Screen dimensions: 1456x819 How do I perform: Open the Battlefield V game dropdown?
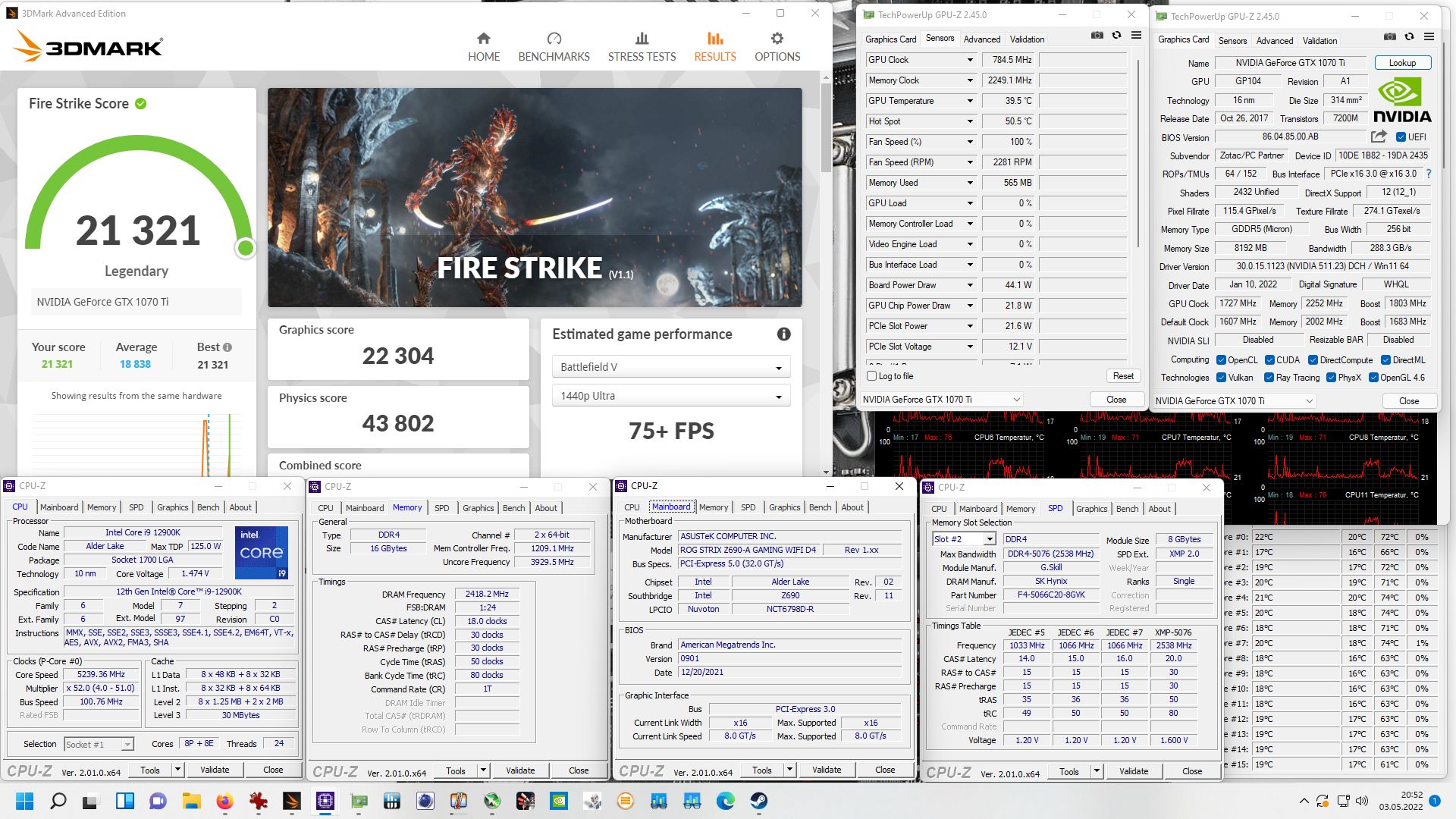(x=671, y=367)
